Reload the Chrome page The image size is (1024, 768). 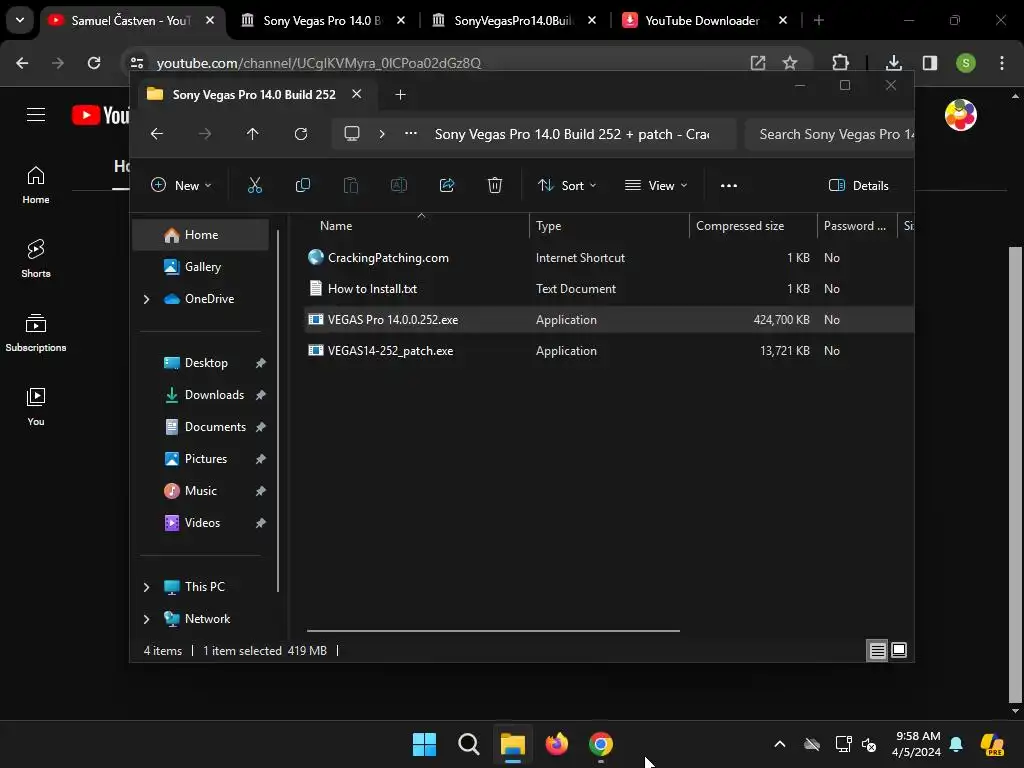click(x=94, y=63)
